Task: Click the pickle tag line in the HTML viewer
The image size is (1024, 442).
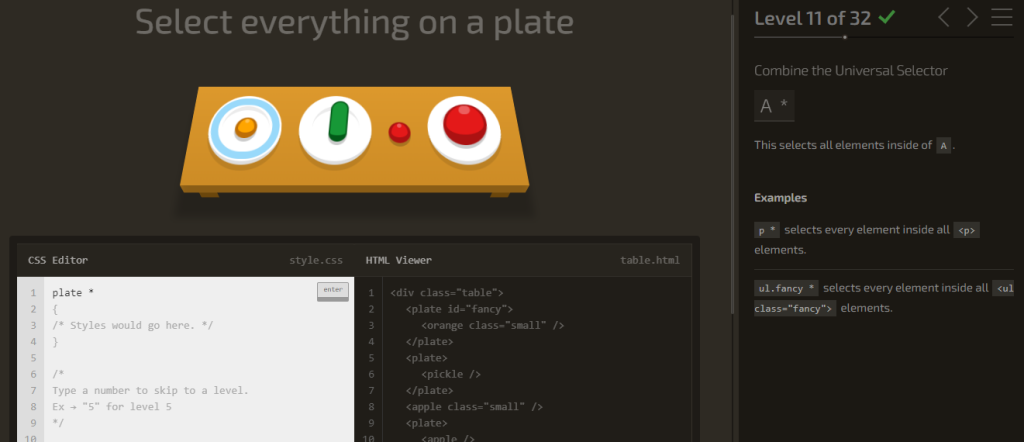Action: (451, 374)
